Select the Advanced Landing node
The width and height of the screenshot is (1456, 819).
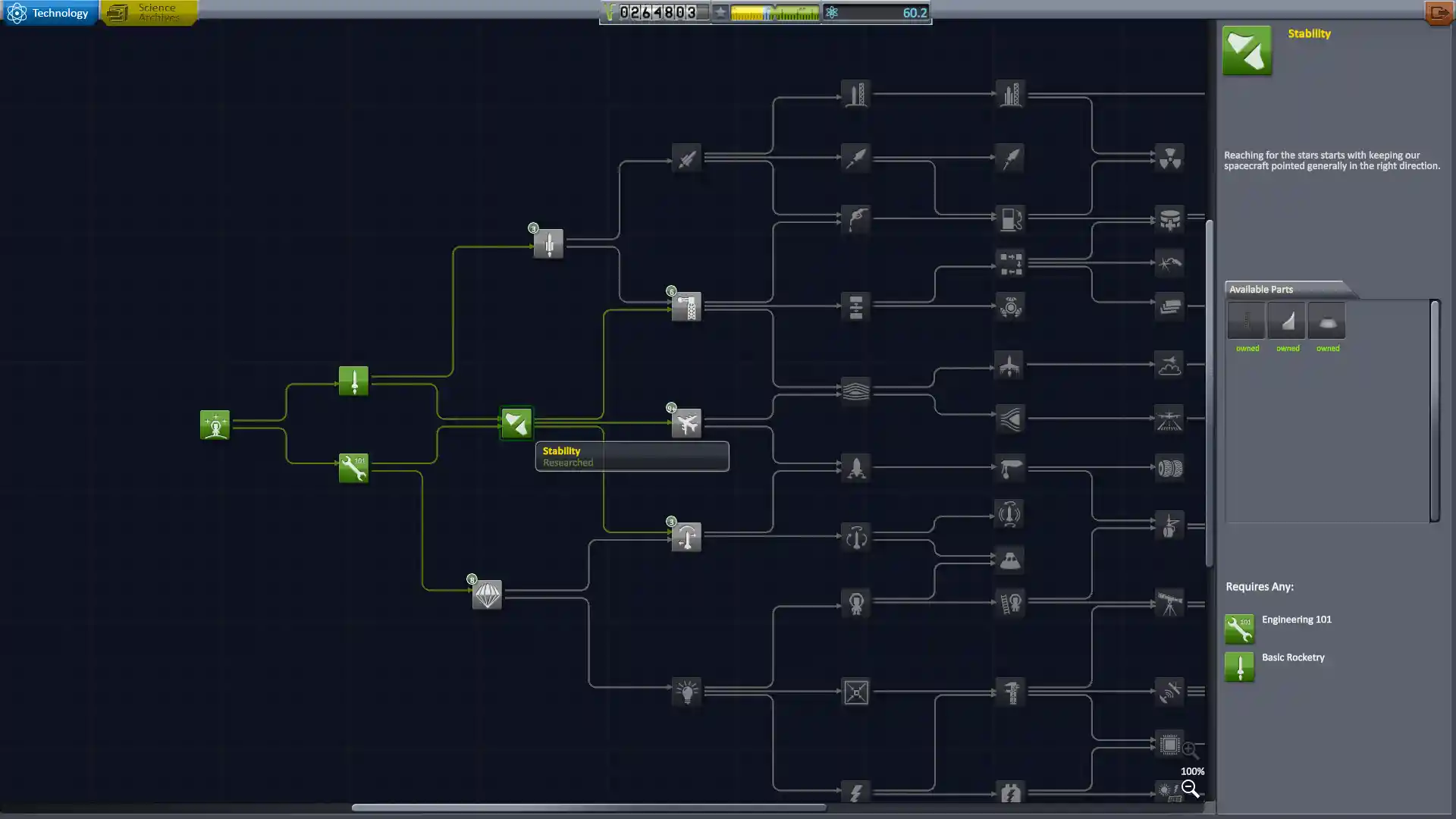pos(1010,467)
